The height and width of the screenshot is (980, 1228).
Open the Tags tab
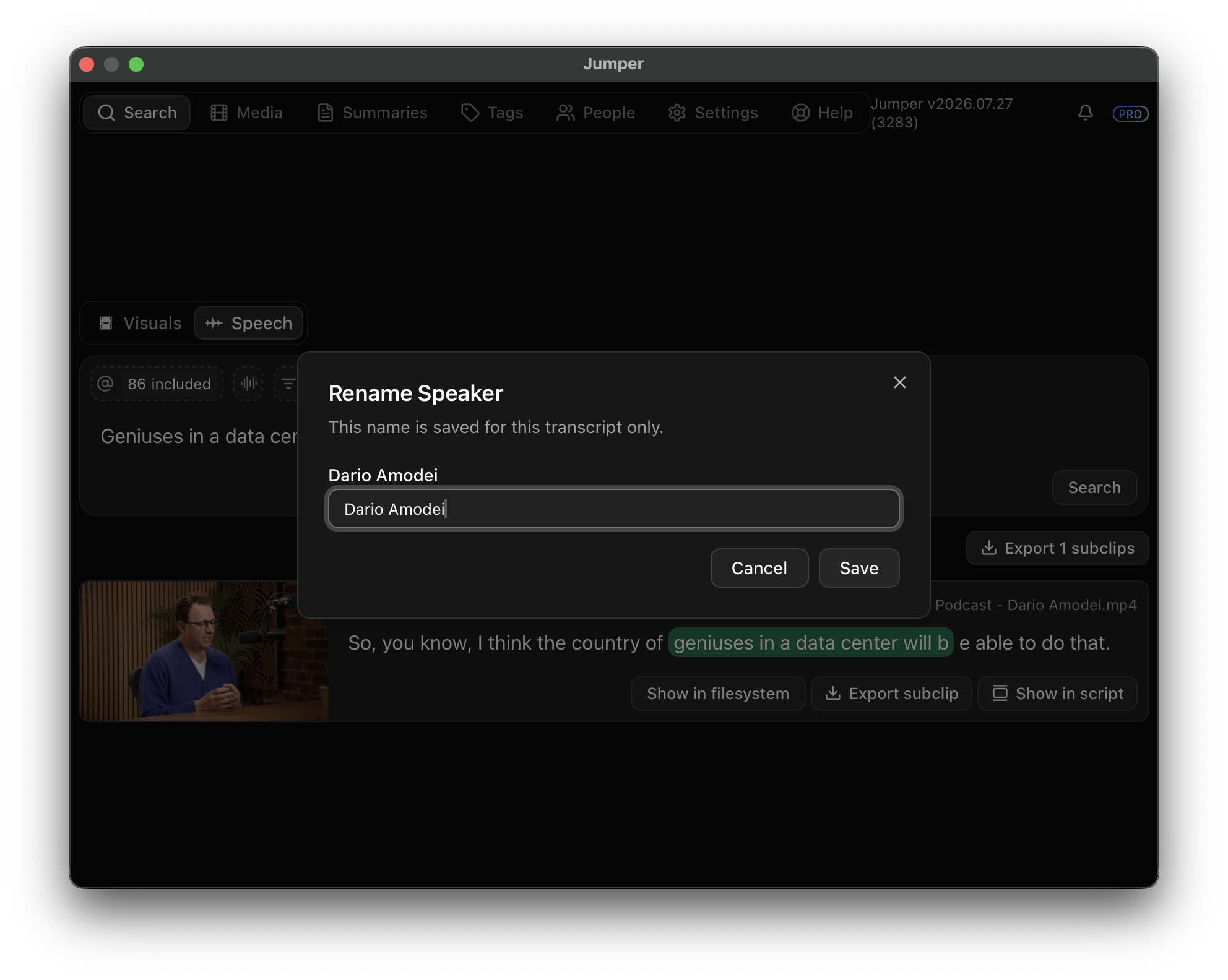pyautogui.click(x=492, y=113)
